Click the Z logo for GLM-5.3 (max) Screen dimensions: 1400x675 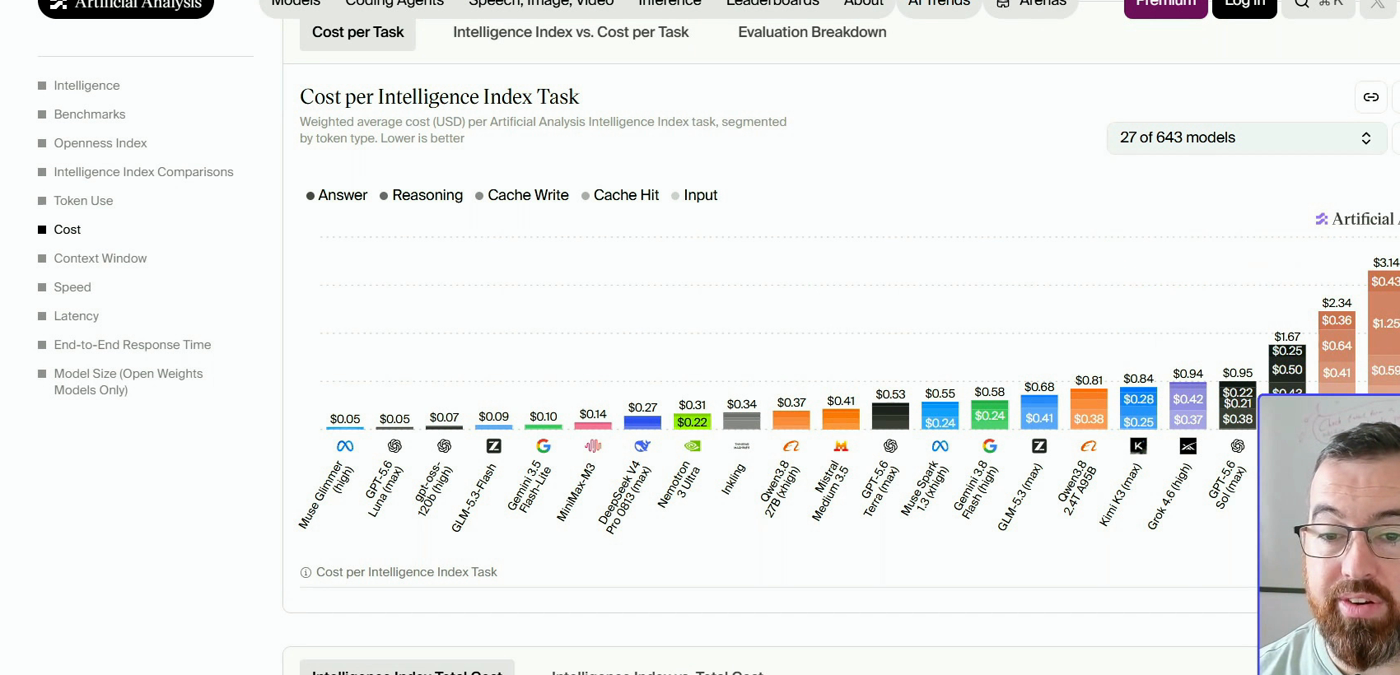[x=1039, y=446]
